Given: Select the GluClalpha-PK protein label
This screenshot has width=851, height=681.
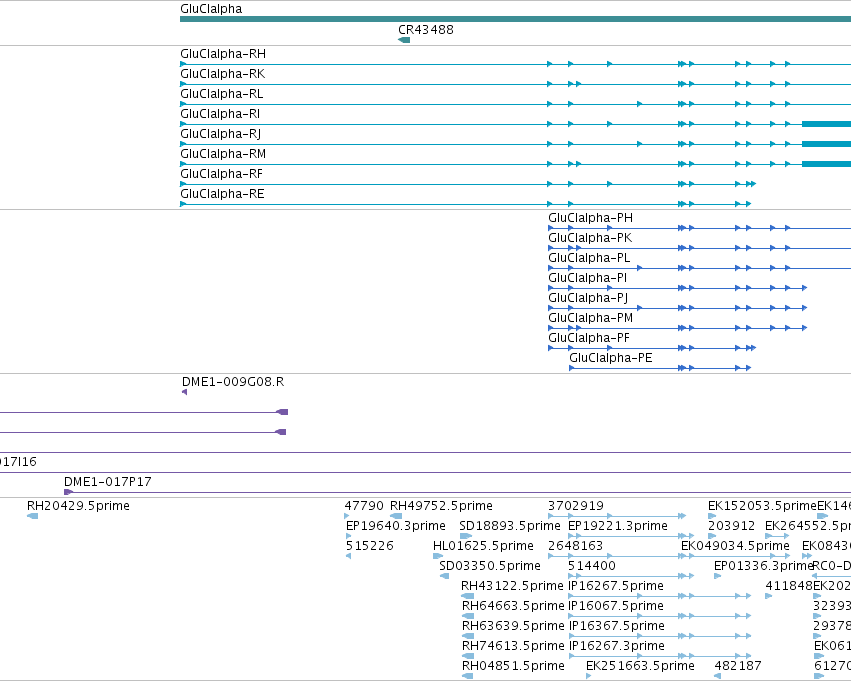Looking at the screenshot, I should 590,238.
